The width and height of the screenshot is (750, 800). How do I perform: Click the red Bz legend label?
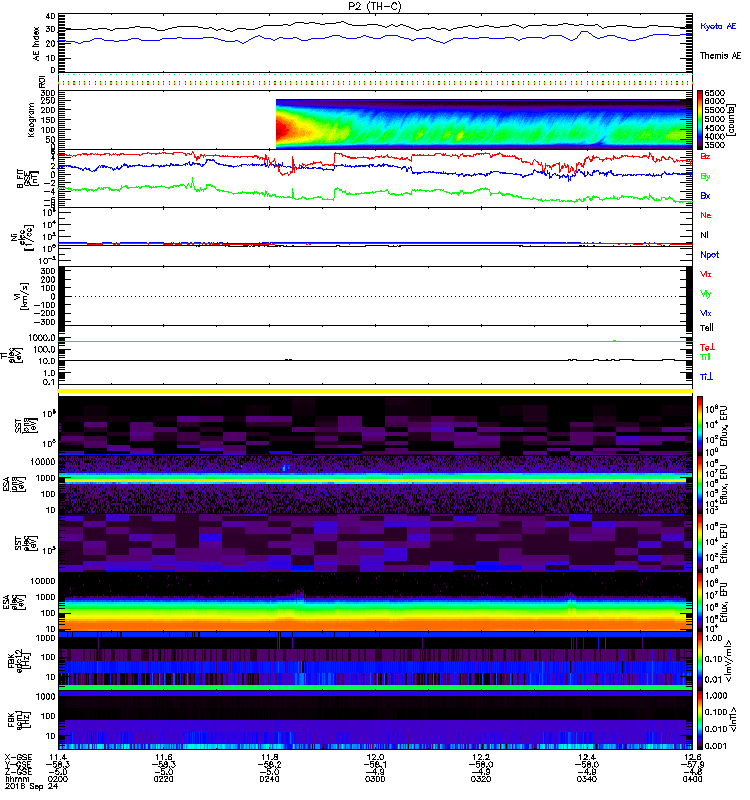706,156
